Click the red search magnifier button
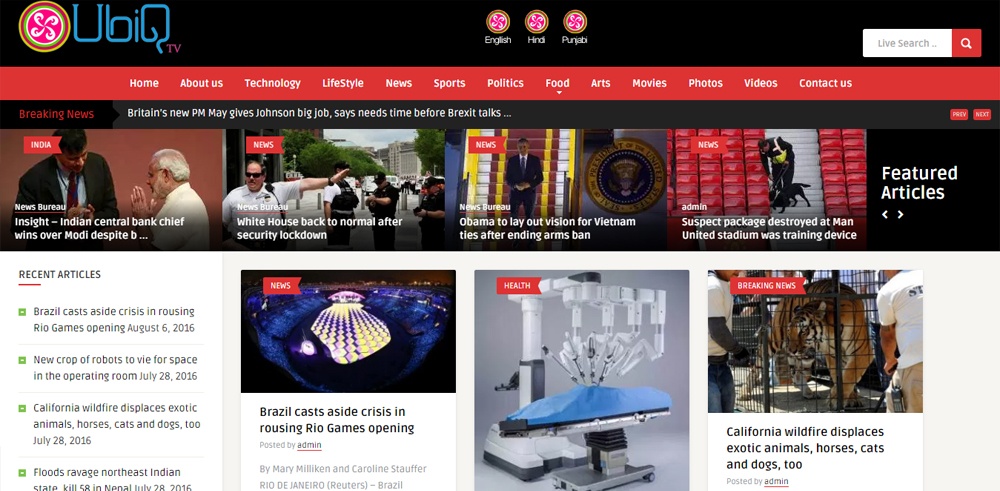Viewport: 1000px width, 491px height. (966, 43)
